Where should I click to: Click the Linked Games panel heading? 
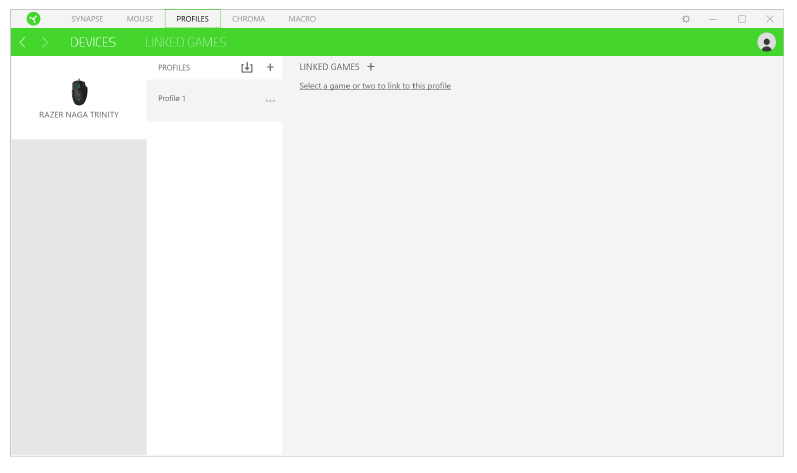click(329, 67)
